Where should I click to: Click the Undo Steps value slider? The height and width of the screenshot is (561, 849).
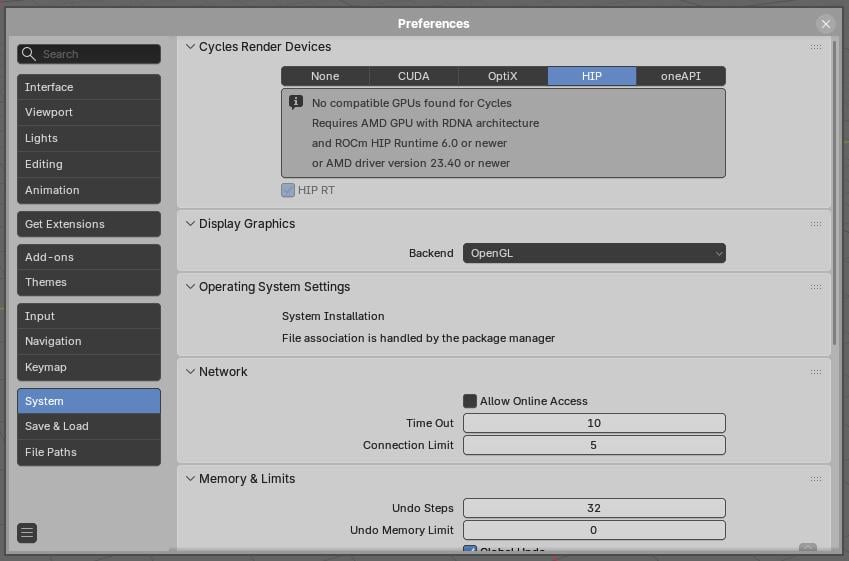pyautogui.click(x=594, y=508)
